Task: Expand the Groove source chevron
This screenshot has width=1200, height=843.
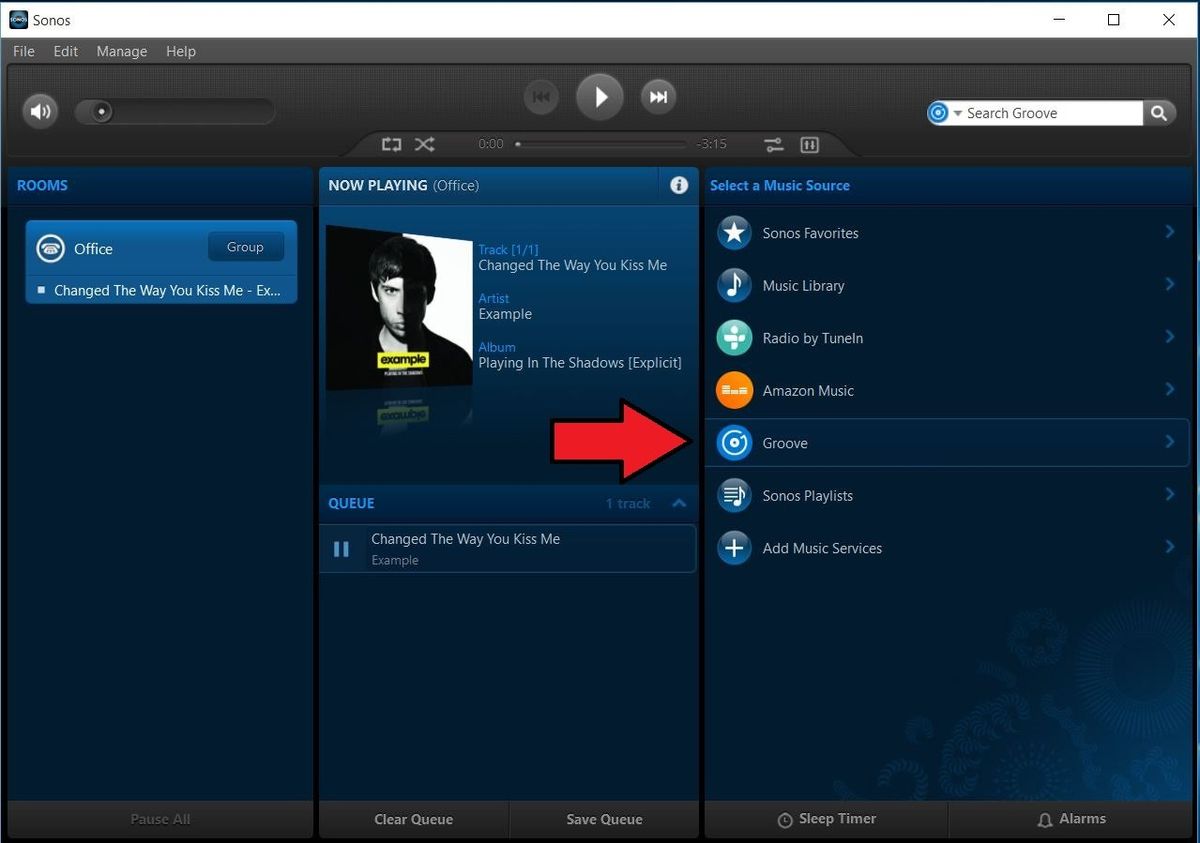Action: 1170,443
